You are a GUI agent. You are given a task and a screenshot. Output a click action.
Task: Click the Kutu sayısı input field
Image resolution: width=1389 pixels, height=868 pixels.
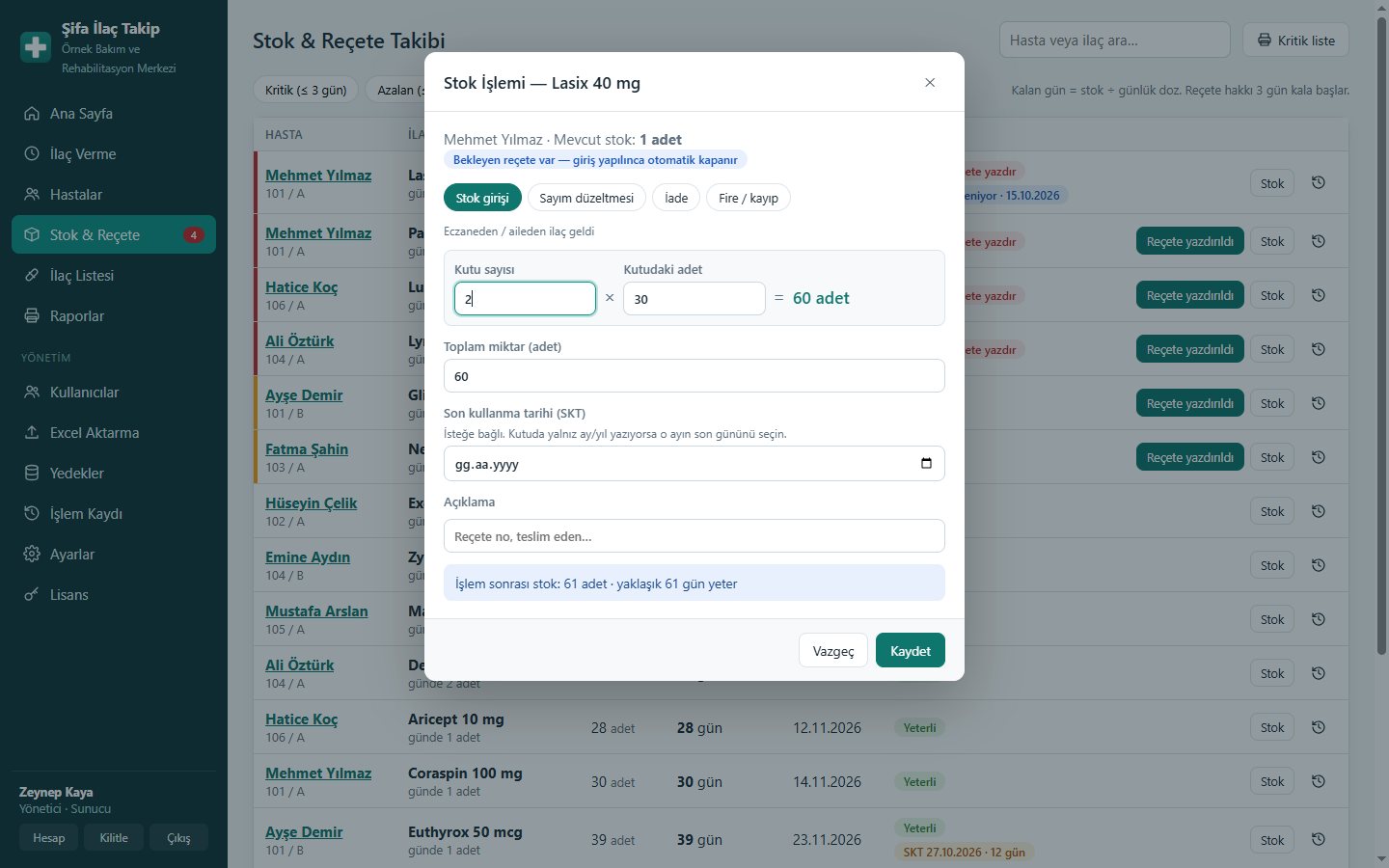point(525,298)
